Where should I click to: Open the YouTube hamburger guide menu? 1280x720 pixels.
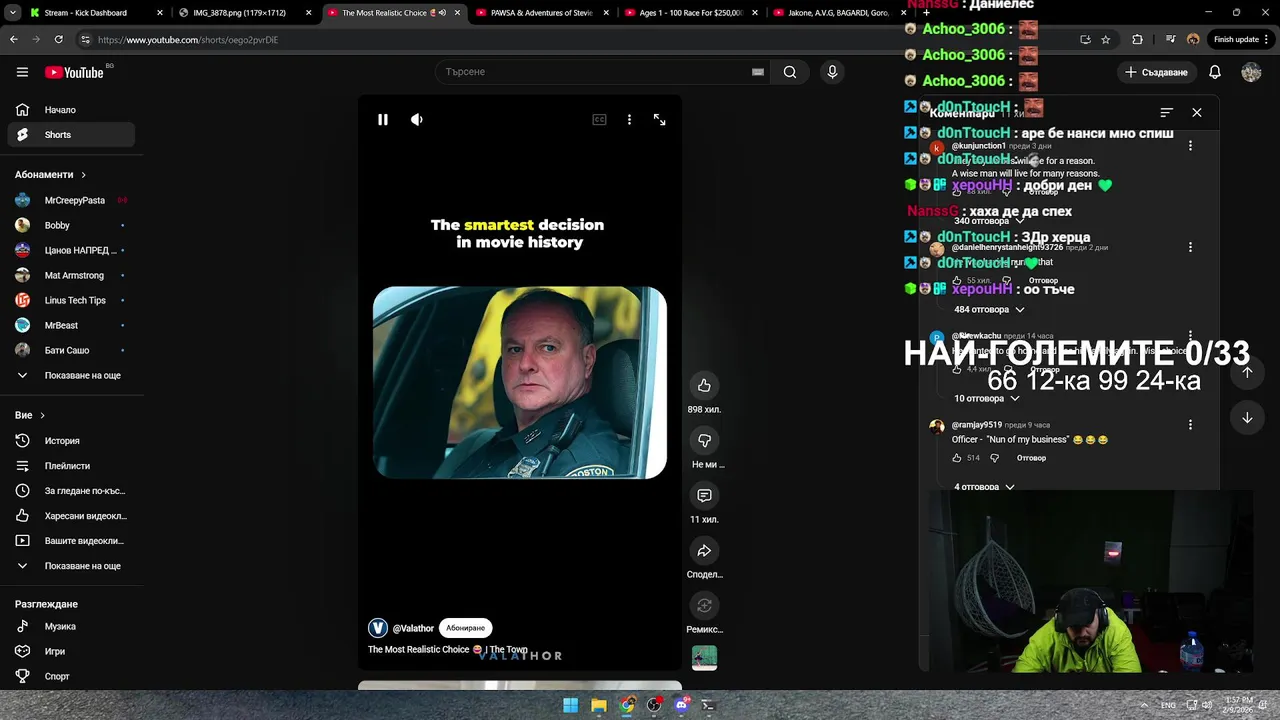(22, 72)
